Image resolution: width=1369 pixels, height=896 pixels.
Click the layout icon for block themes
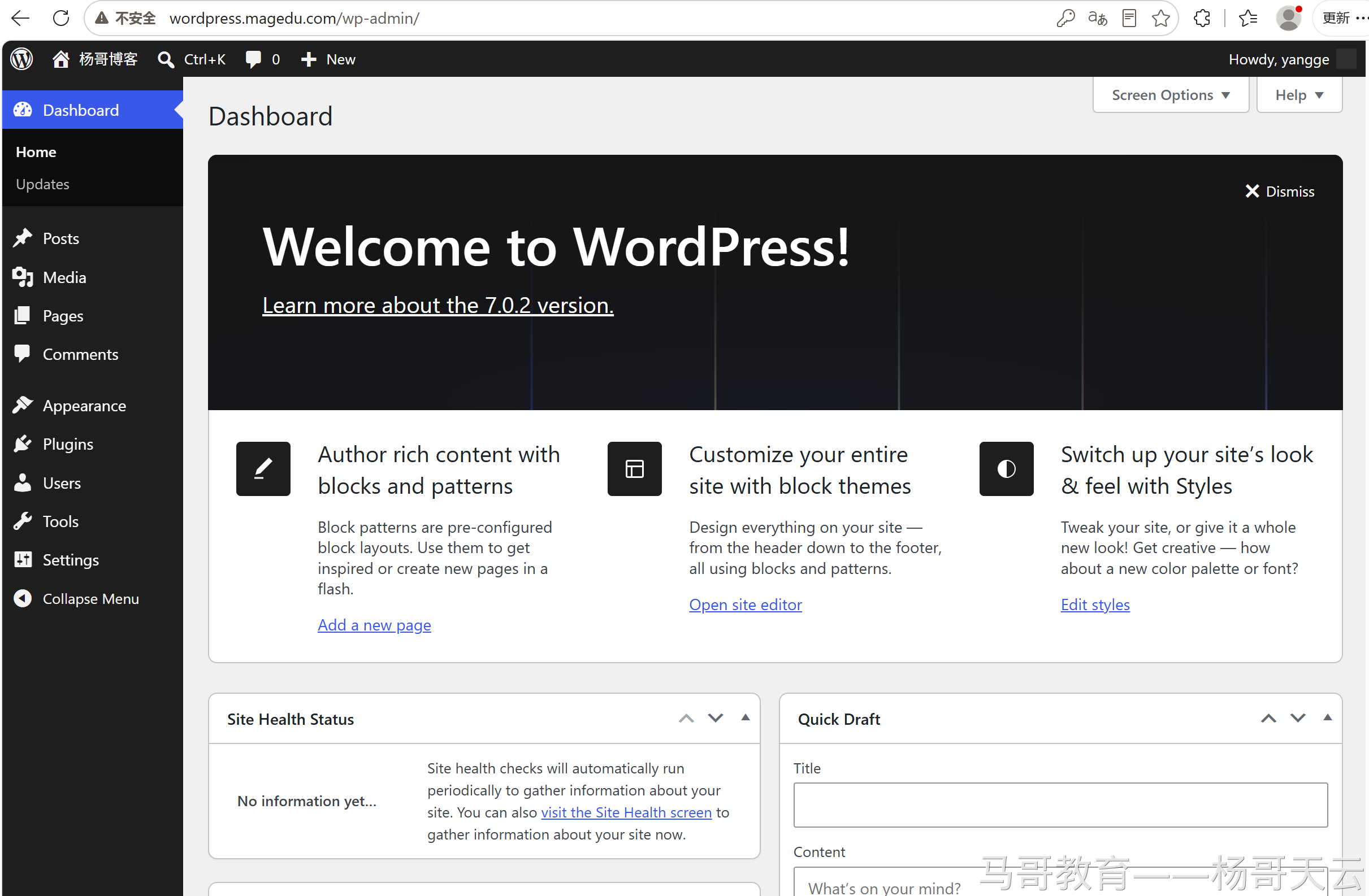click(634, 469)
